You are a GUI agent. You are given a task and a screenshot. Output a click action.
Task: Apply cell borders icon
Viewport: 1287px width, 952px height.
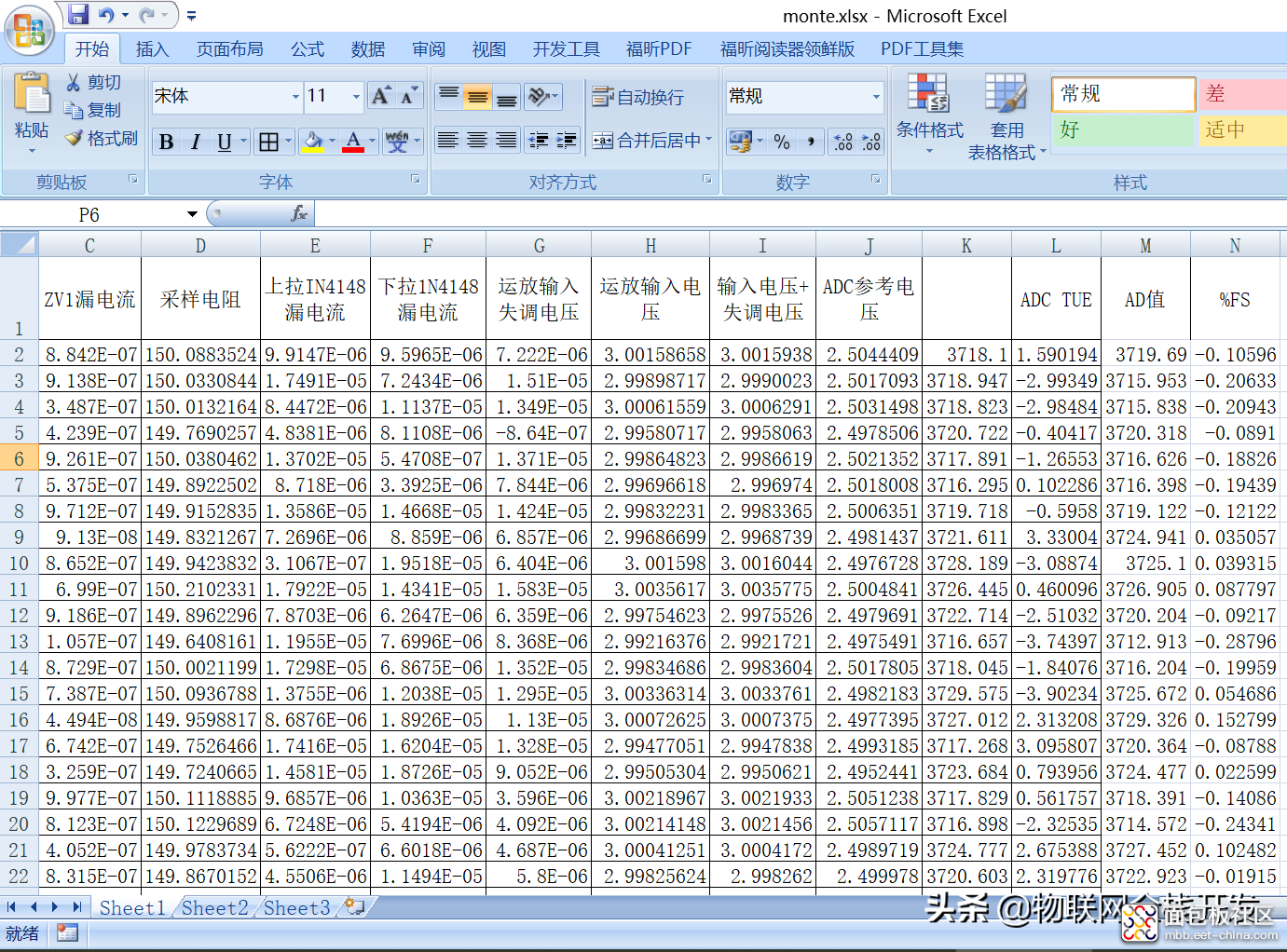pos(268,142)
